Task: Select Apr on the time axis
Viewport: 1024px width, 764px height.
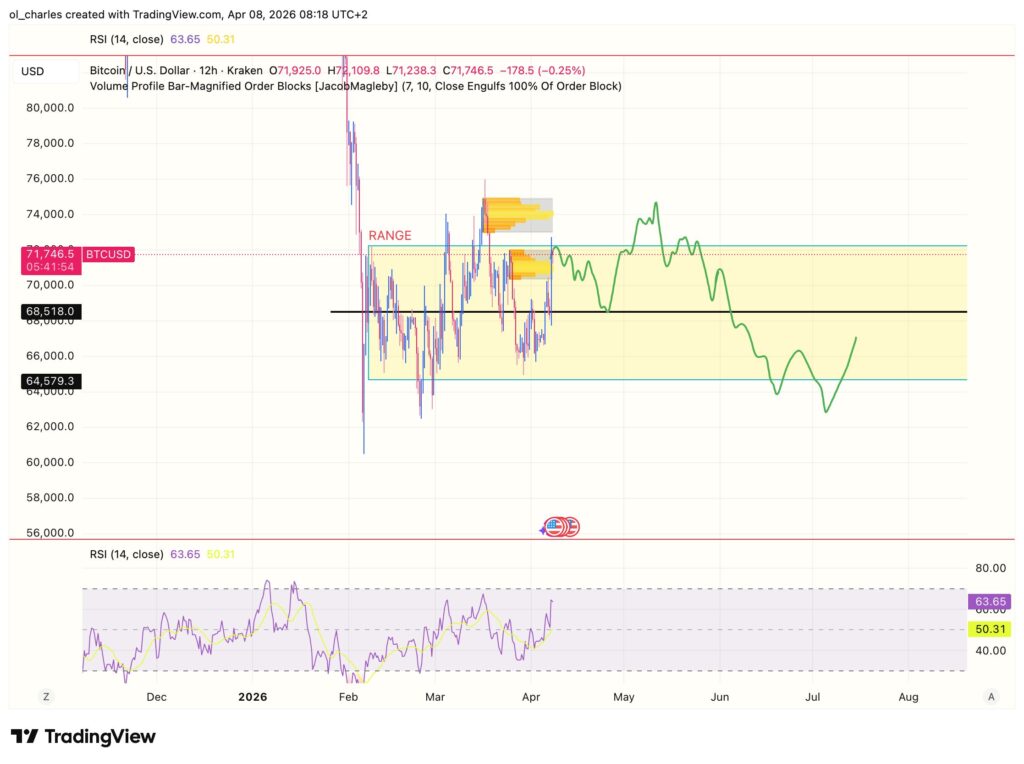Action: click(x=531, y=696)
